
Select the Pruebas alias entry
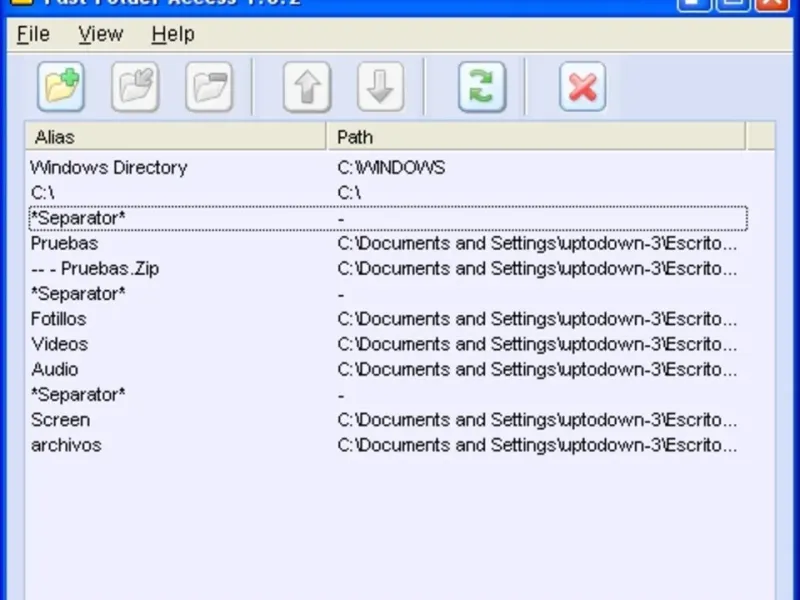tap(64, 243)
